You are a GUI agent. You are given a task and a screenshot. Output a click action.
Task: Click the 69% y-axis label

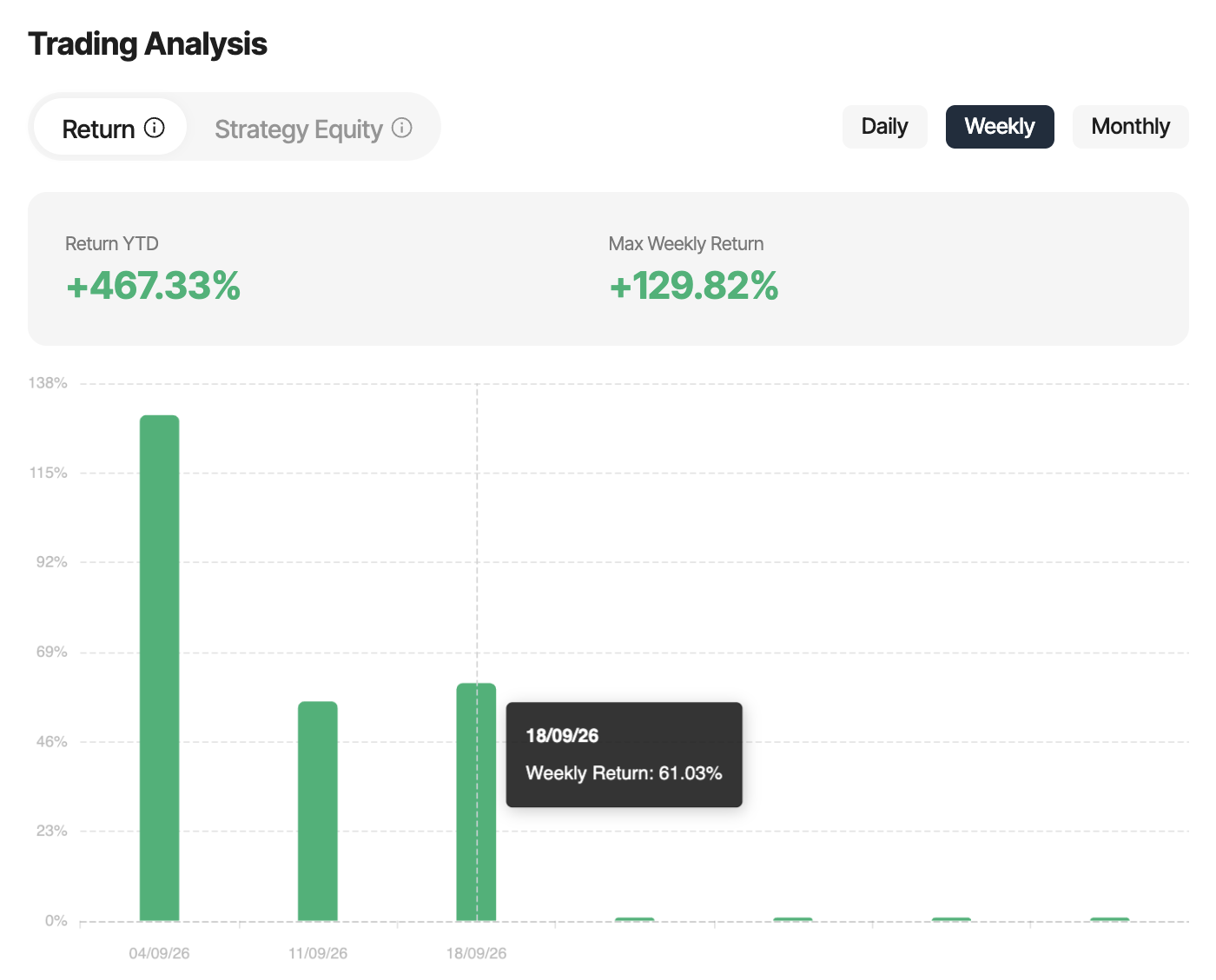(51, 652)
